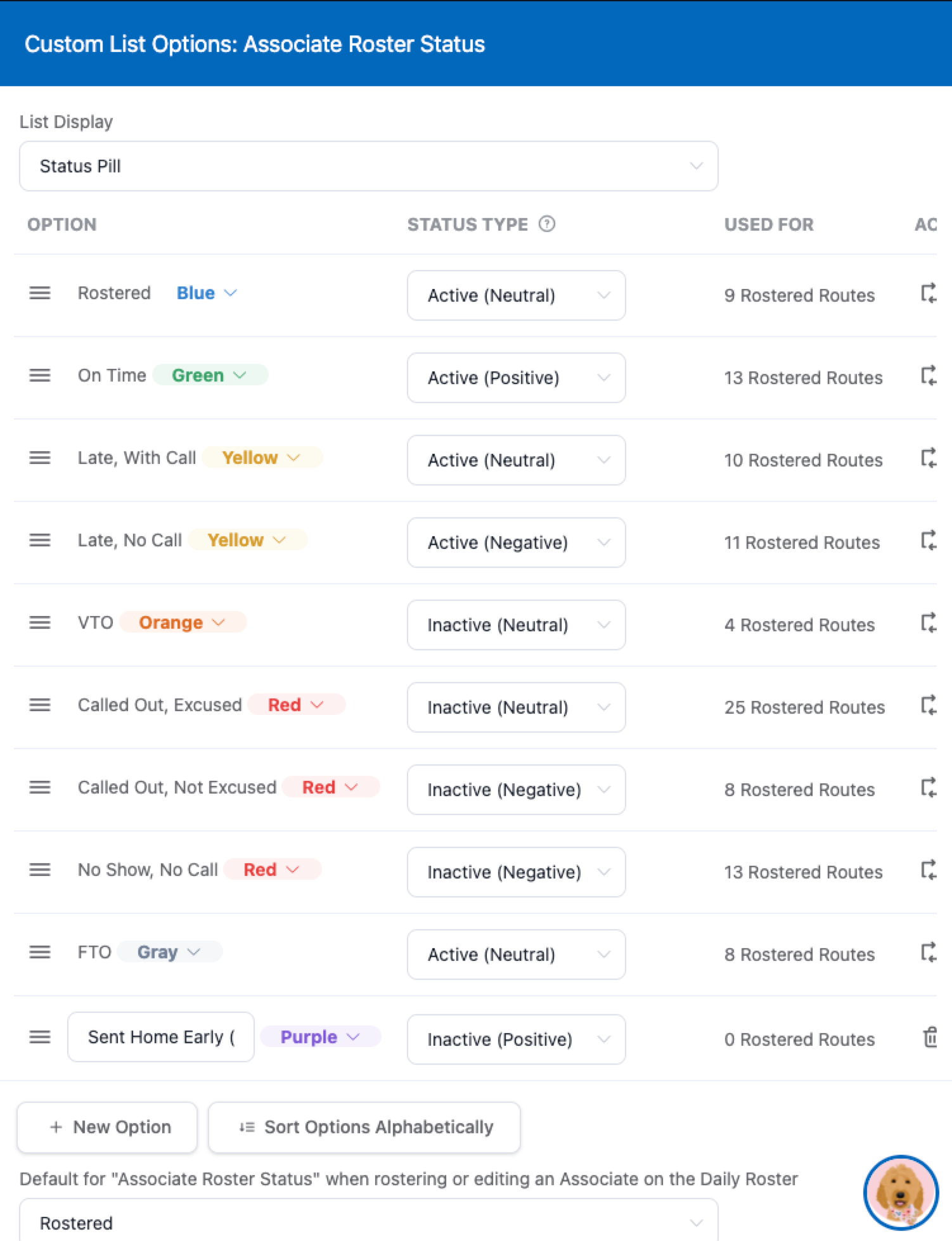Click the merge icon on On Time row
952x1241 pixels.
[x=929, y=375]
